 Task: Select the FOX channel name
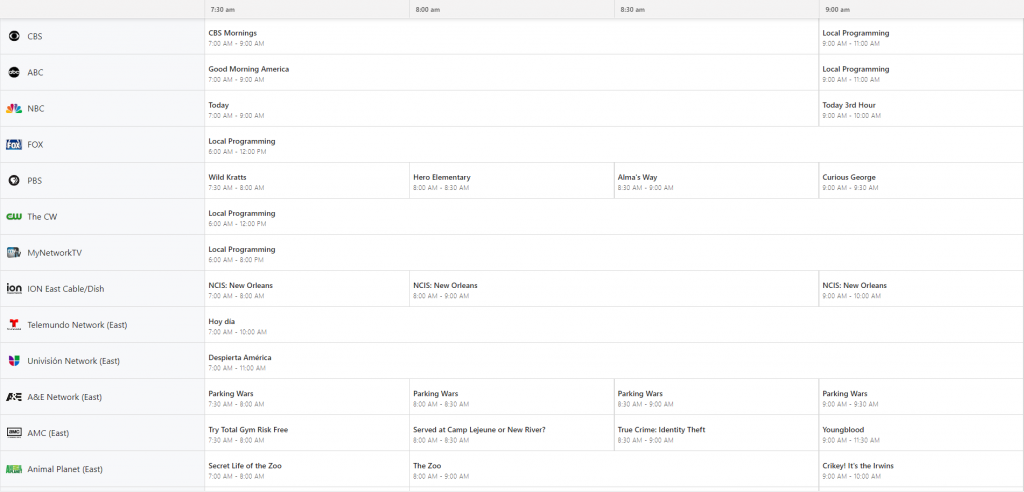click(35, 144)
